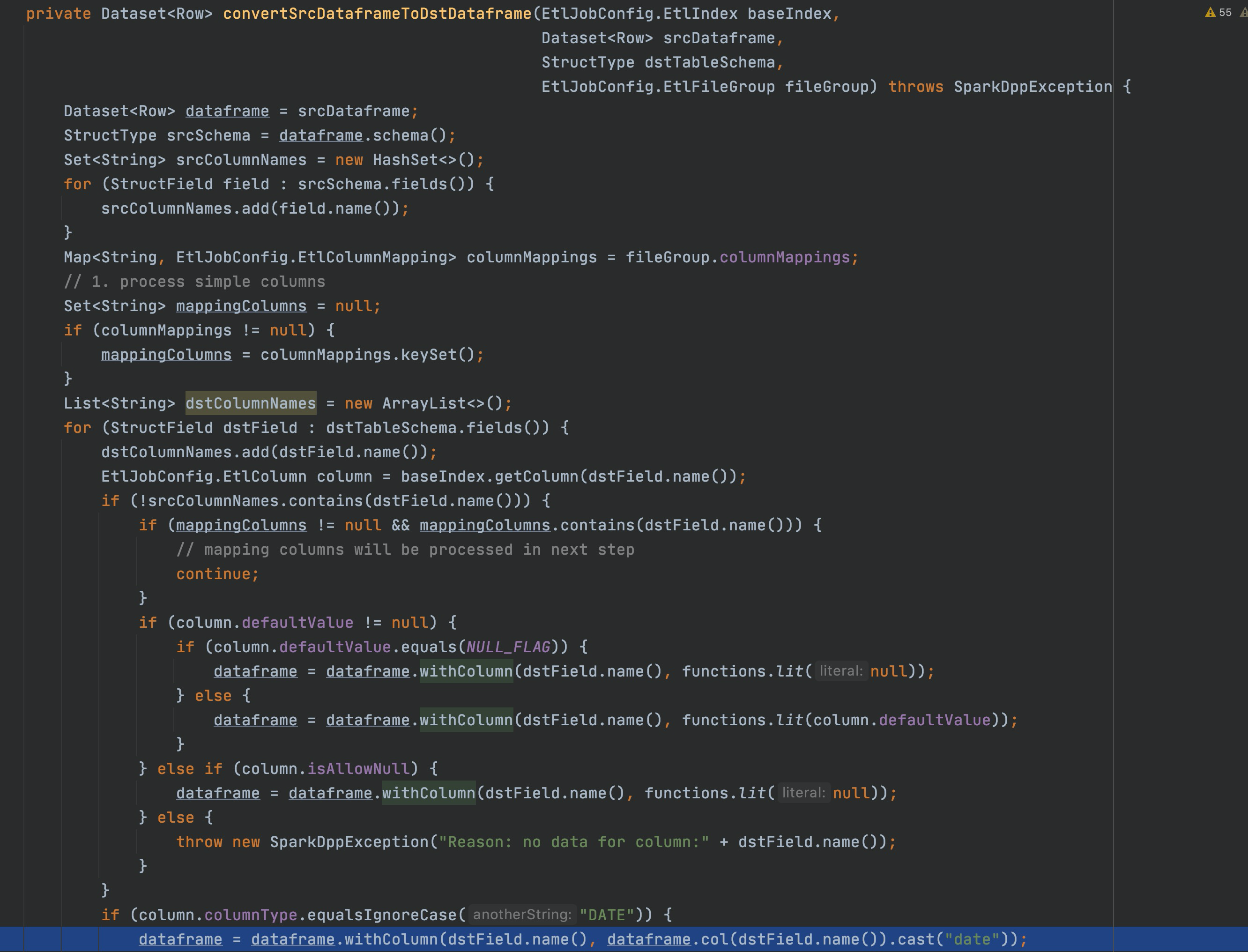Click the highlighted dstColumnNames variable declaration
Image resolution: width=1248 pixels, height=952 pixels.
click(x=250, y=403)
